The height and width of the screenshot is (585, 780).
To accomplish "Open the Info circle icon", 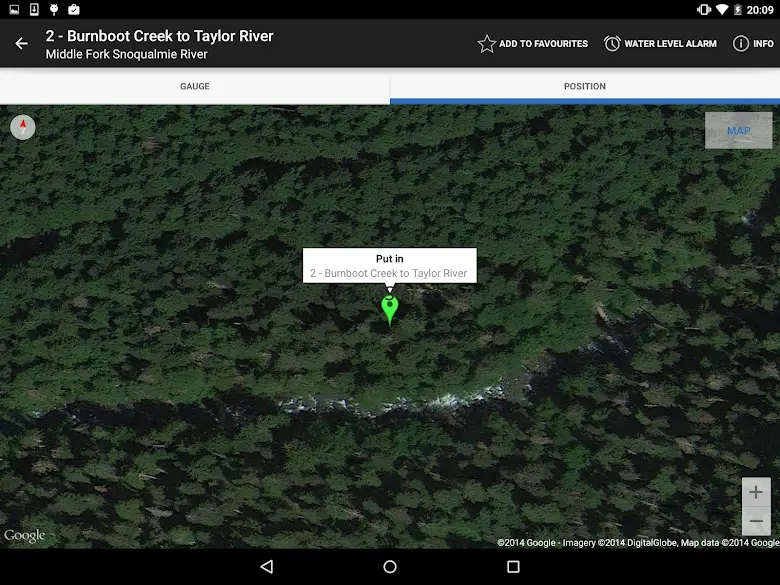I will pyautogui.click(x=741, y=44).
